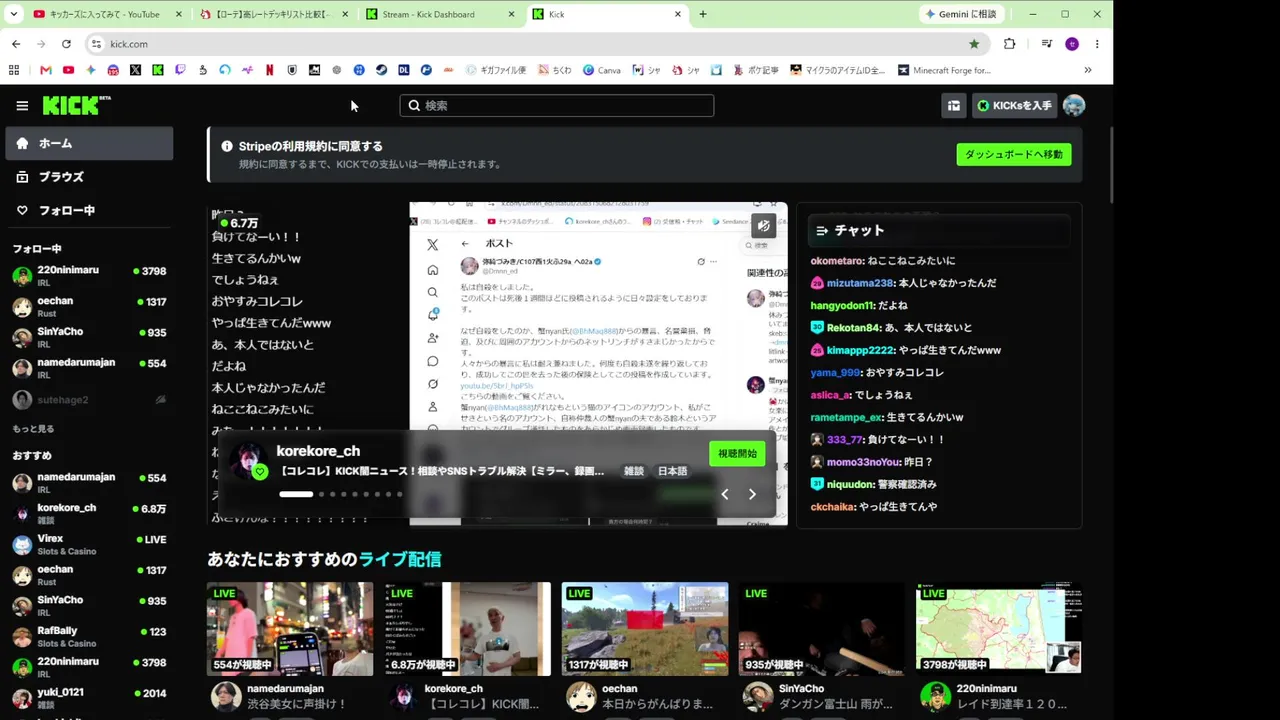
Task: Focus the 検索 search field
Action: click(557, 106)
